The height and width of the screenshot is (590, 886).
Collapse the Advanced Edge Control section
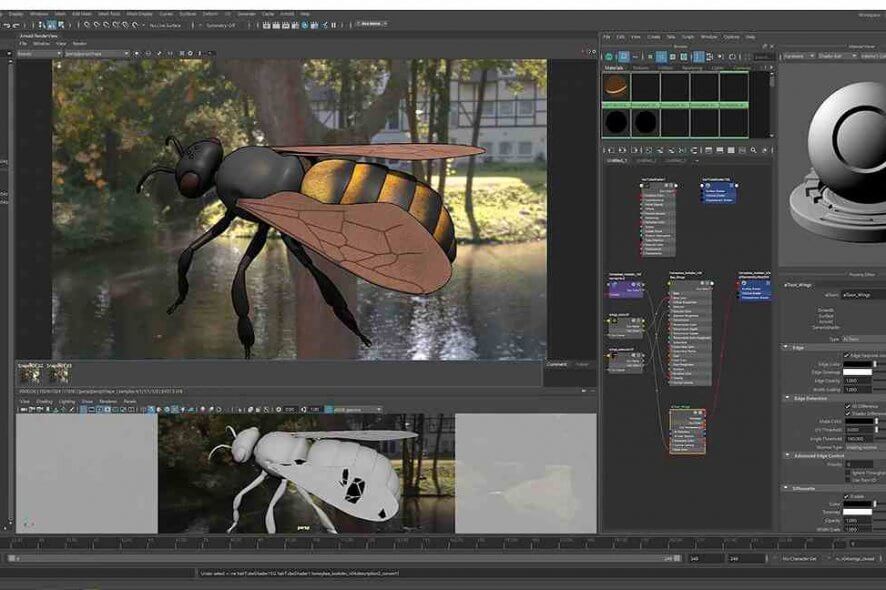pos(786,455)
